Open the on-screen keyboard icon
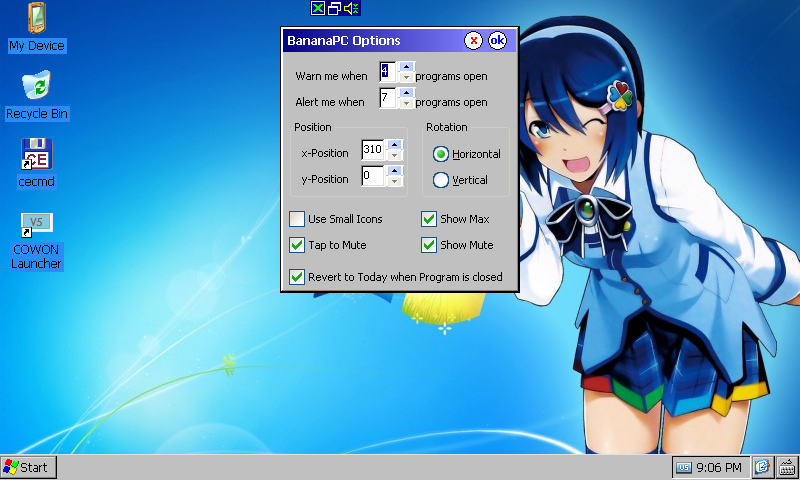The image size is (800, 480). (x=787, y=467)
